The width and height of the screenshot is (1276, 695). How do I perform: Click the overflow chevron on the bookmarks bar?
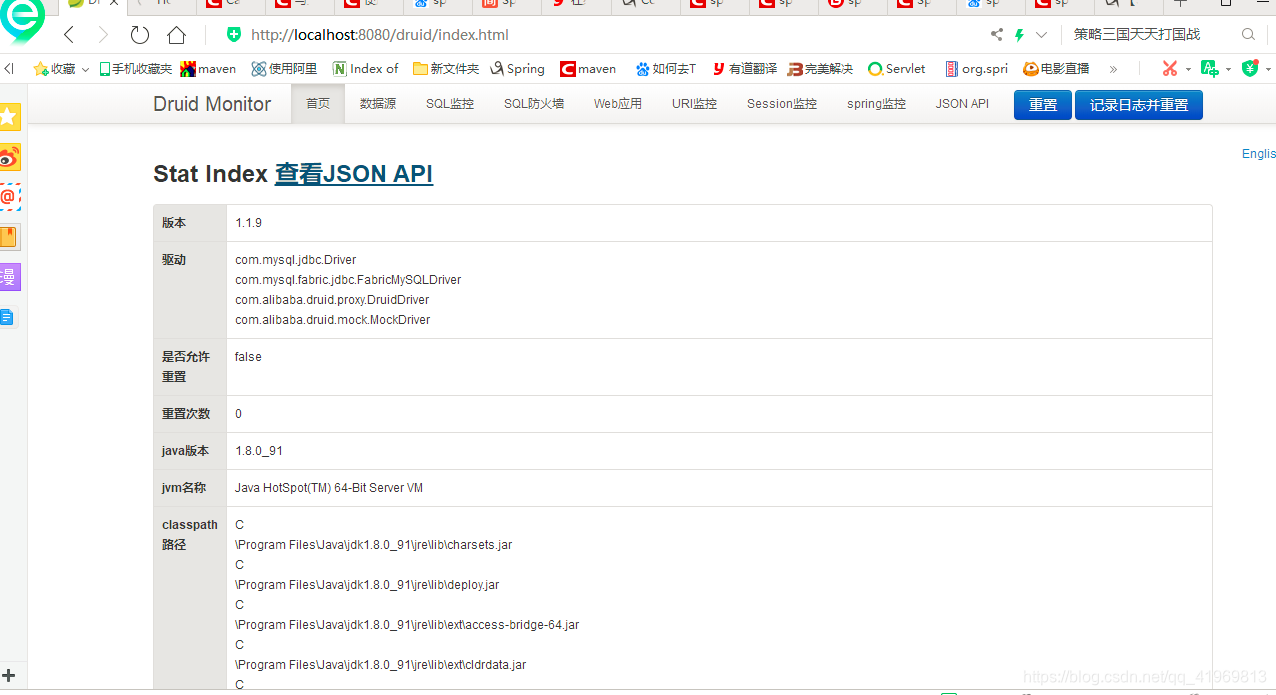[x=1113, y=68]
